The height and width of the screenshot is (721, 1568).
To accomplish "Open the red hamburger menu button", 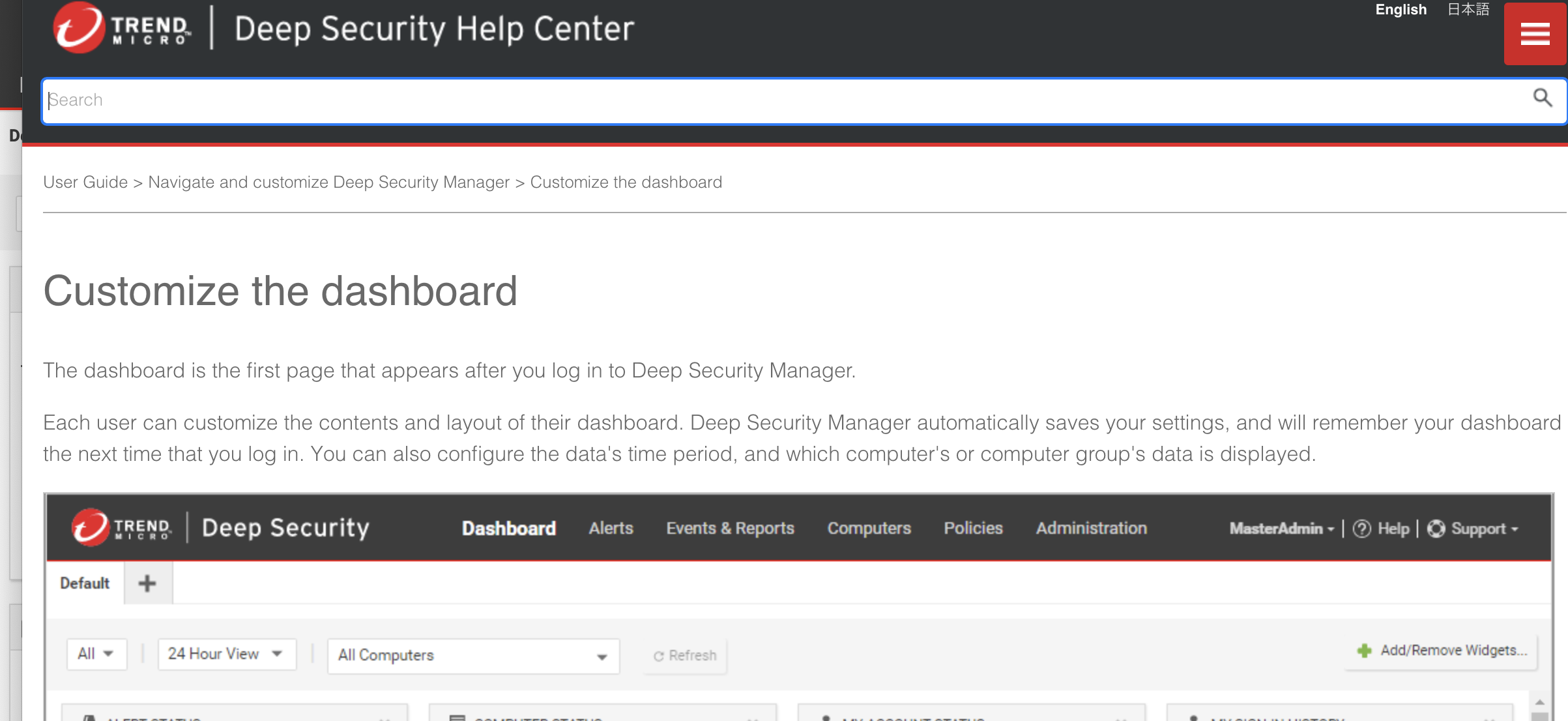I will (x=1535, y=33).
